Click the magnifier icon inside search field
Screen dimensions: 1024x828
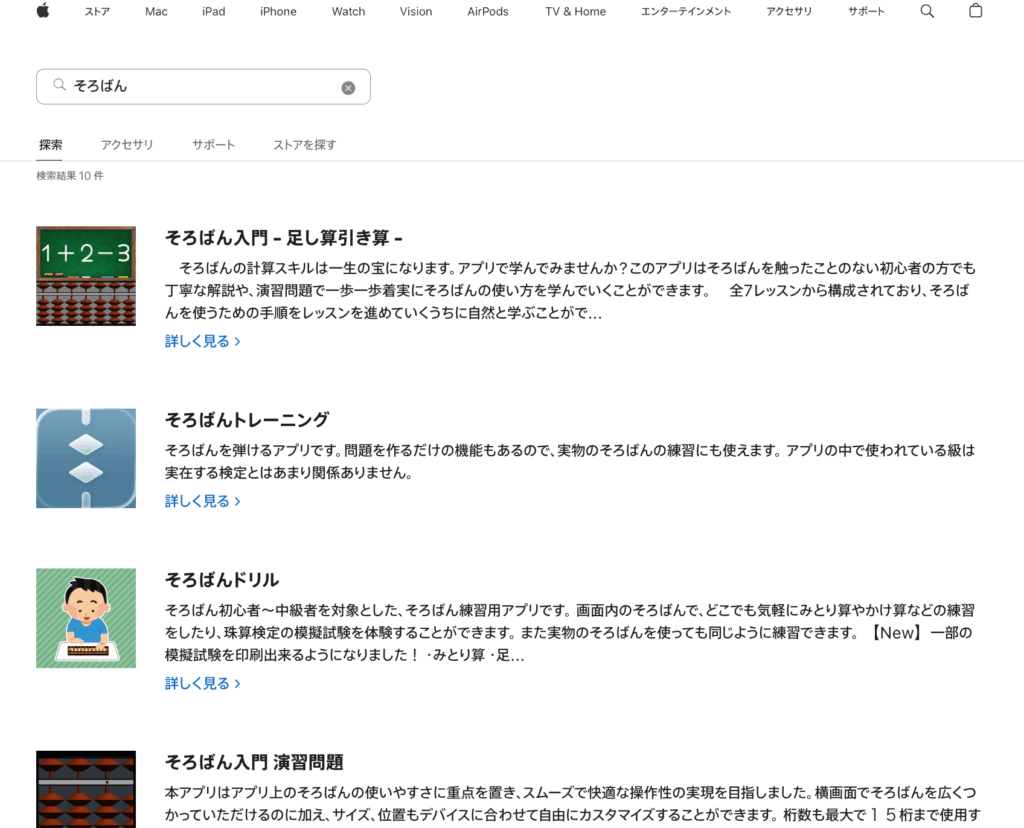[60, 86]
